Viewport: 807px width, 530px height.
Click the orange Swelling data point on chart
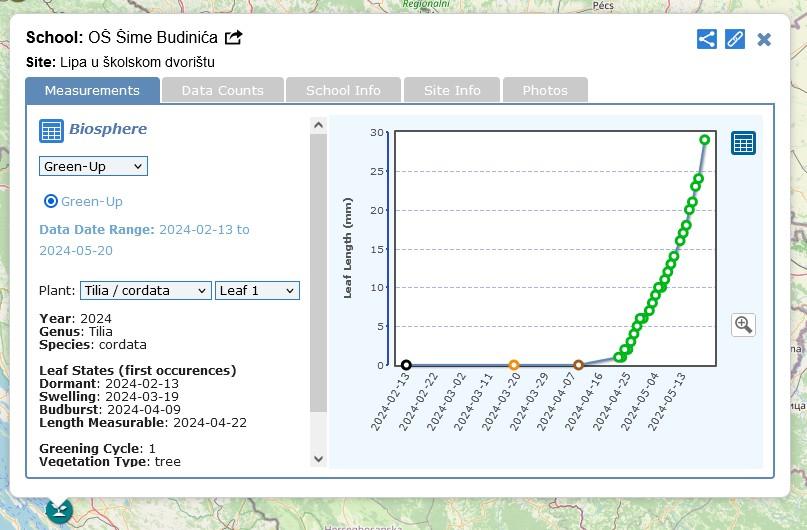coord(514,365)
